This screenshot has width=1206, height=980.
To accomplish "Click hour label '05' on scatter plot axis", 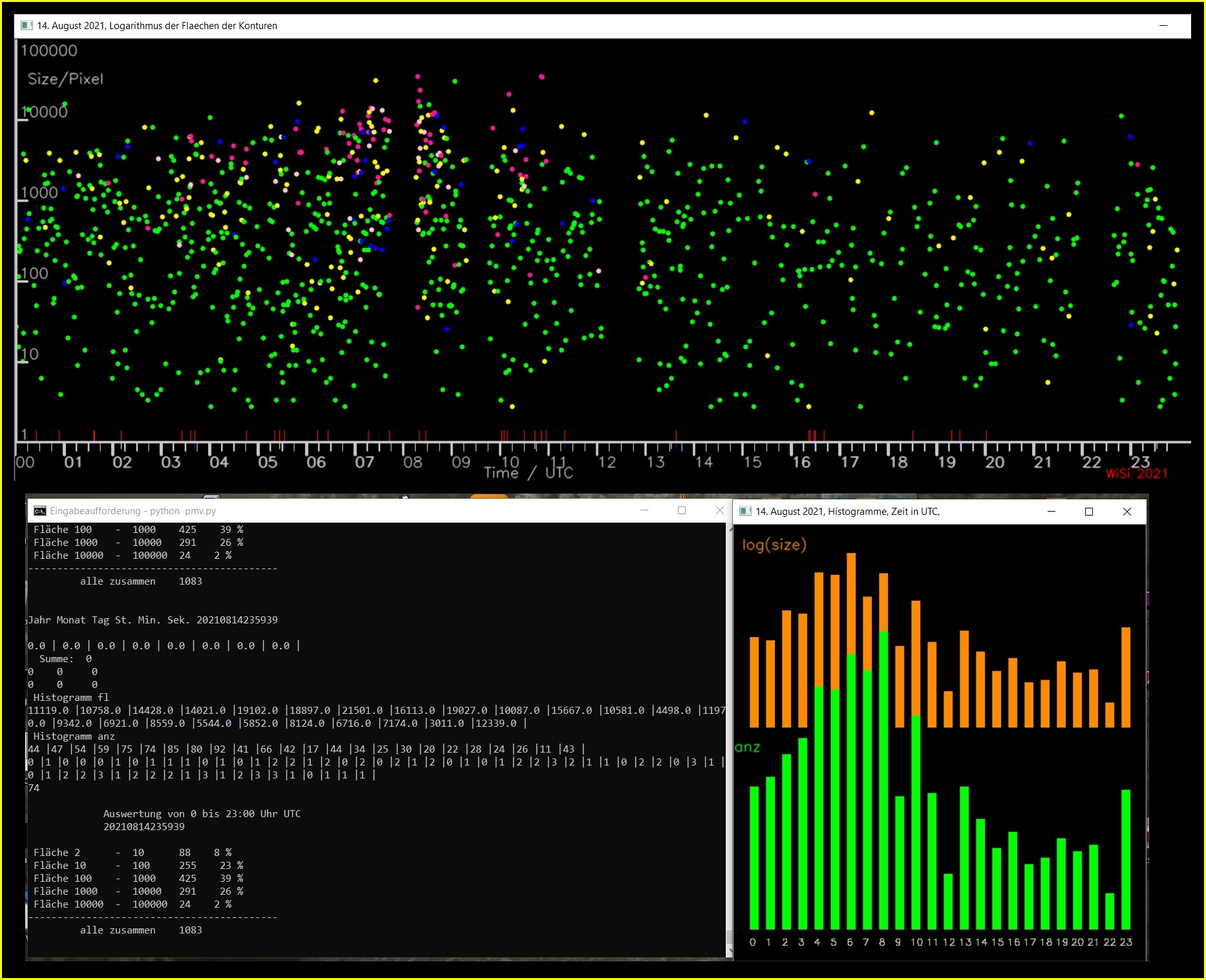I will (268, 462).
